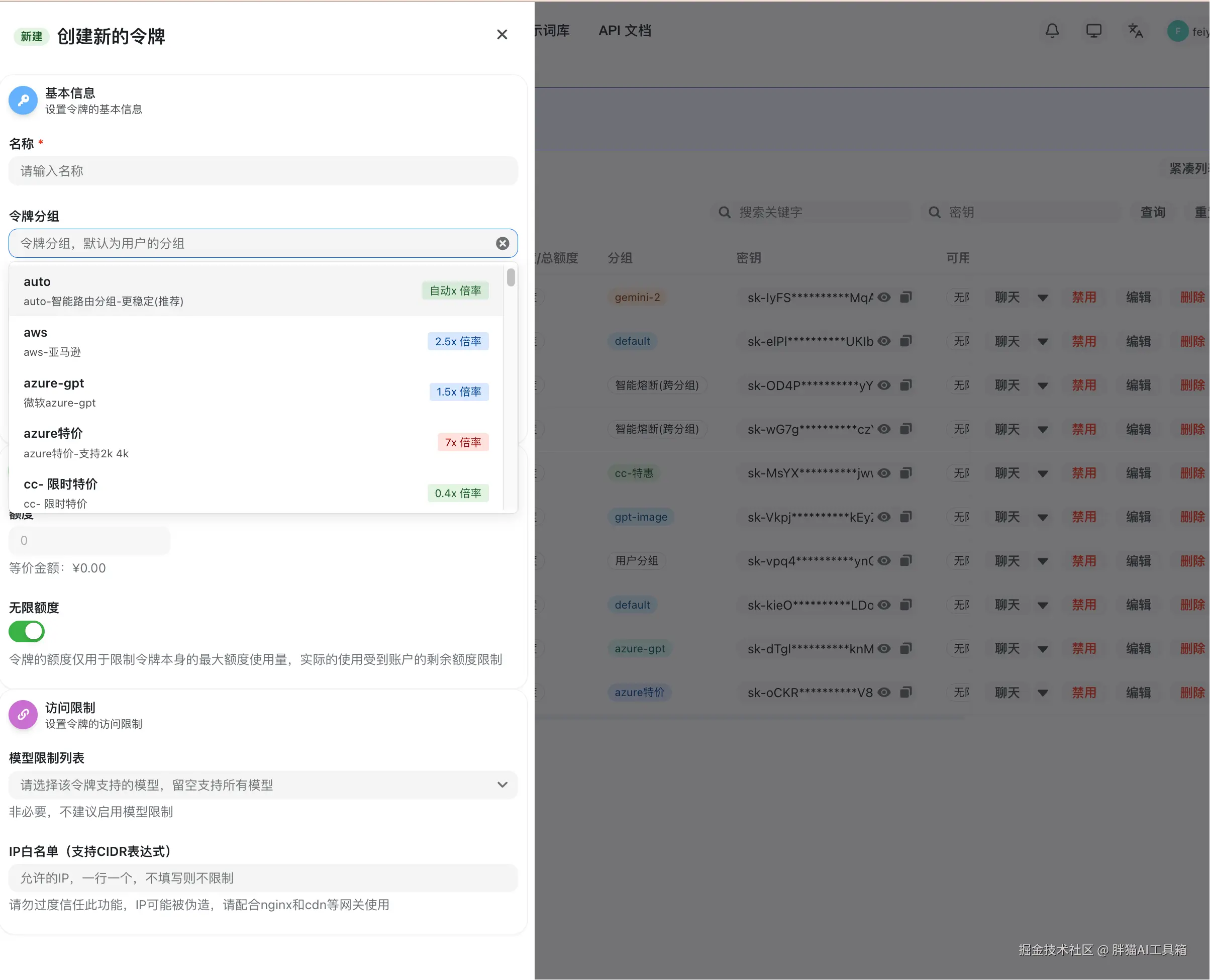Edit the sk-elPl token
This screenshot has height=980, width=1210.
coord(1138,342)
